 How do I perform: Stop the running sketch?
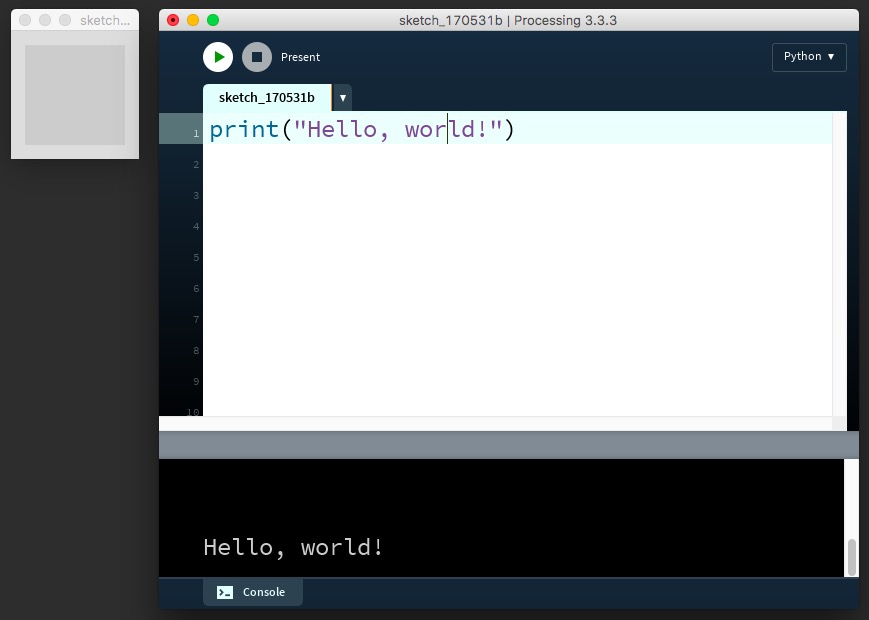point(257,57)
